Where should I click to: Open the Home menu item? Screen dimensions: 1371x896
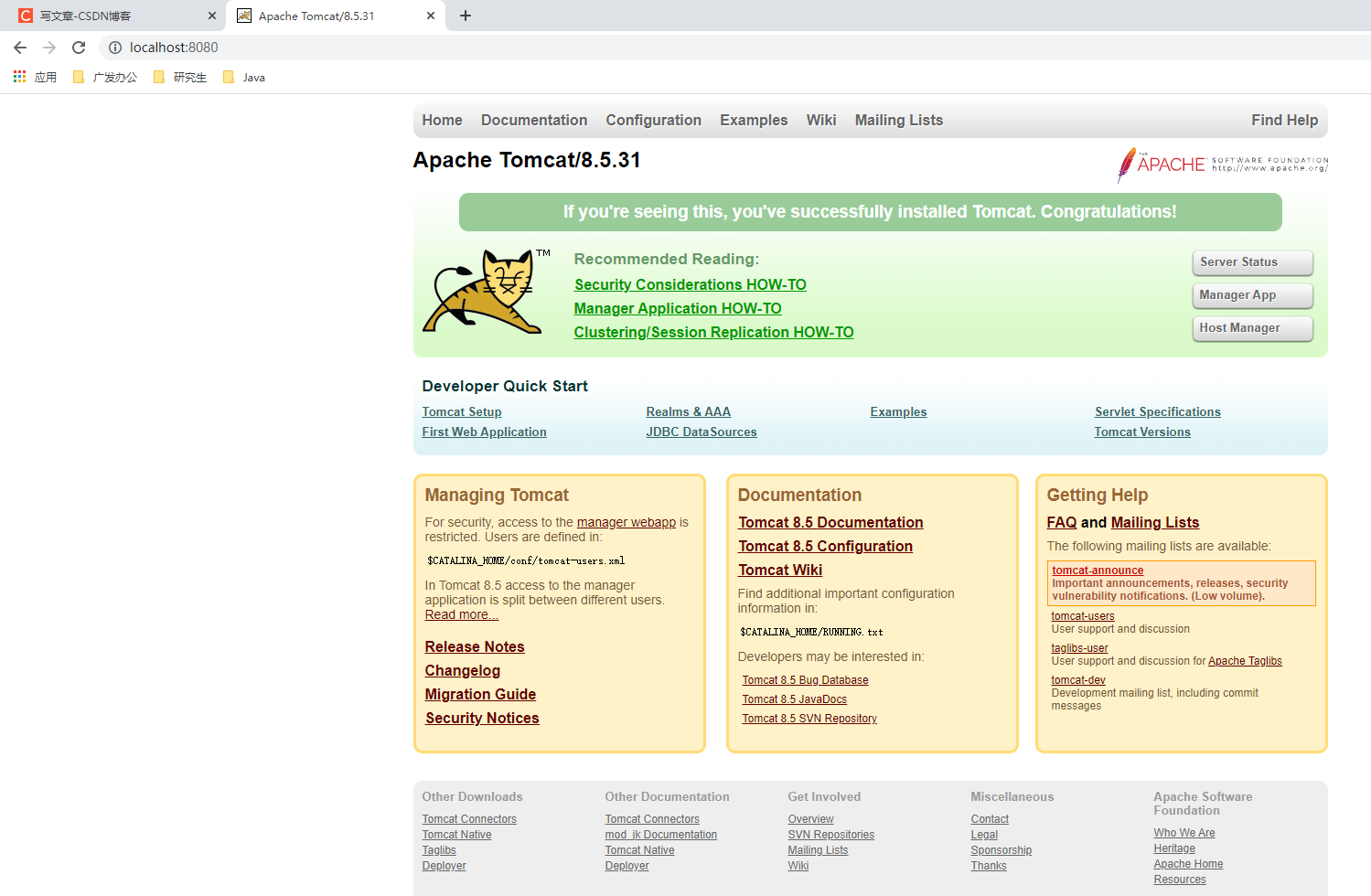442,121
